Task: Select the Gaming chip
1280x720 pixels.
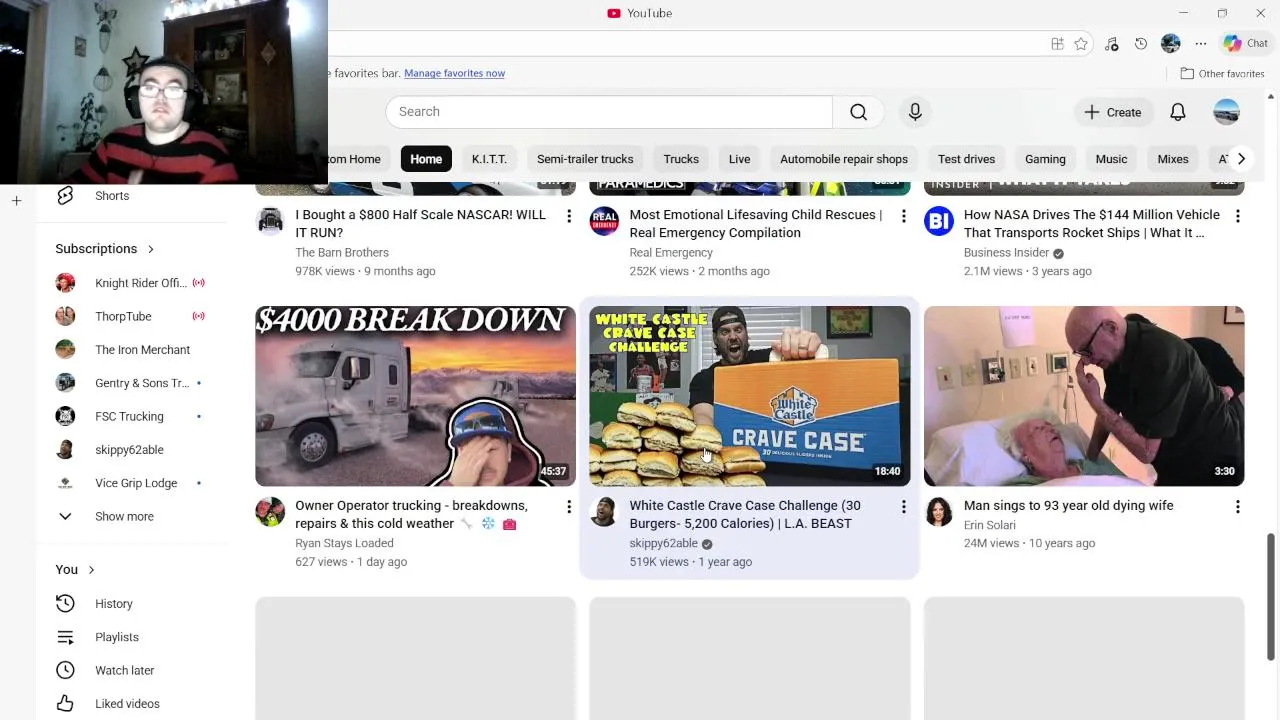Action: [x=1045, y=159]
